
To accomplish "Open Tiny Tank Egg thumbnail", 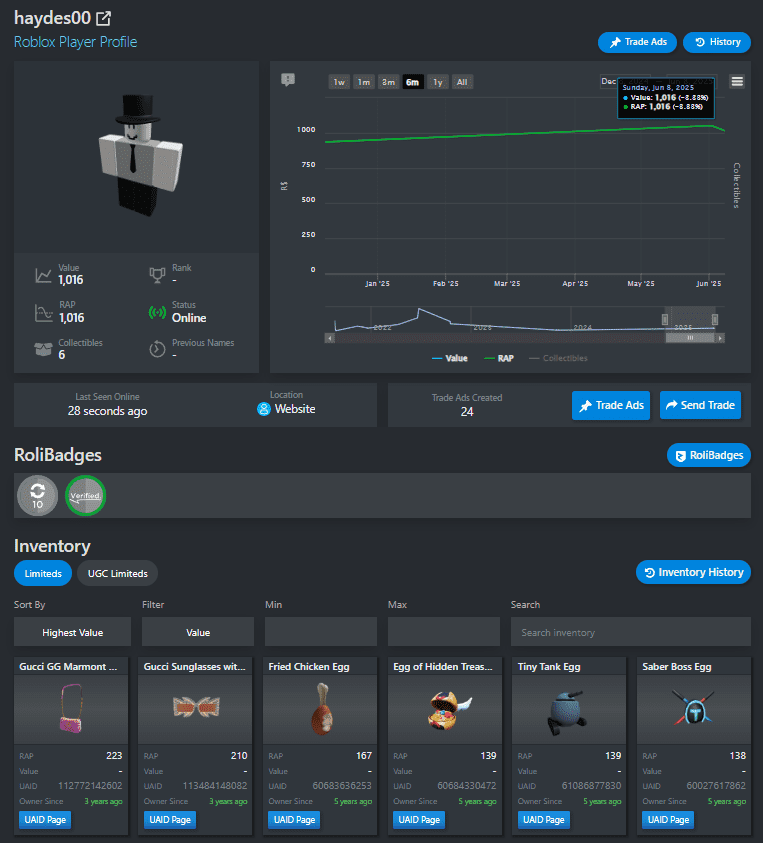I will point(569,709).
